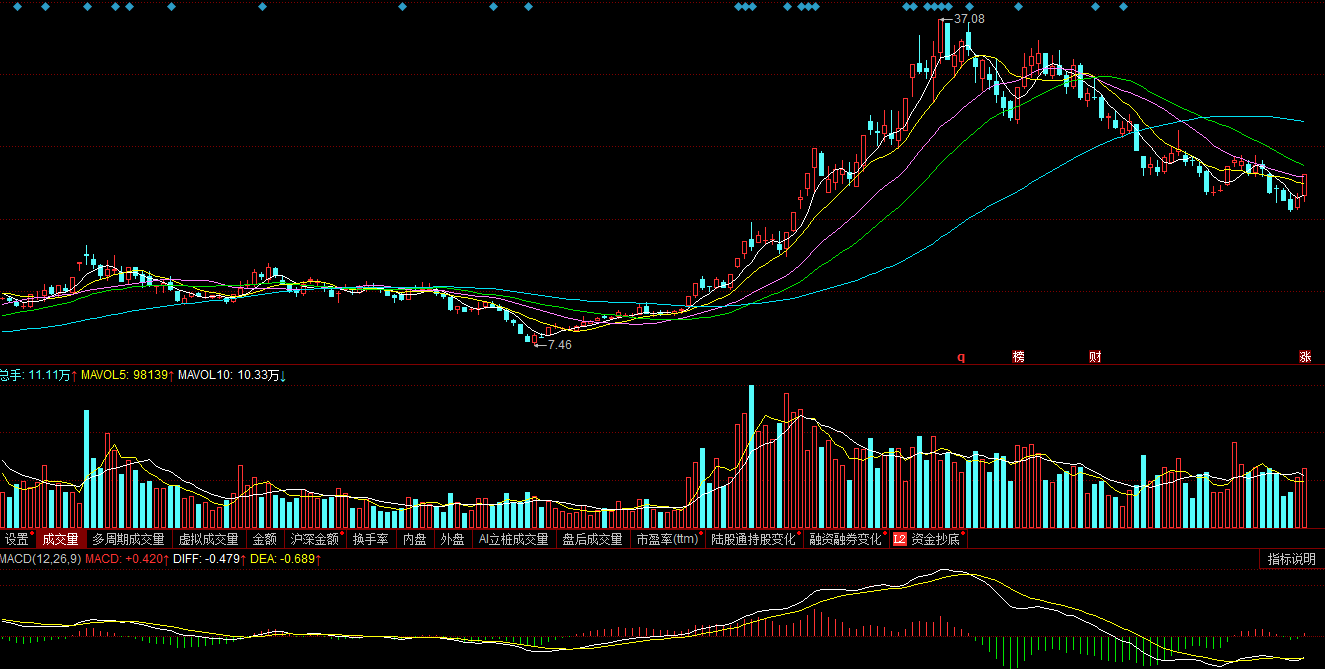Select the 金额 indicator tab
The width and height of the screenshot is (1325, 669).
coord(264,539)
